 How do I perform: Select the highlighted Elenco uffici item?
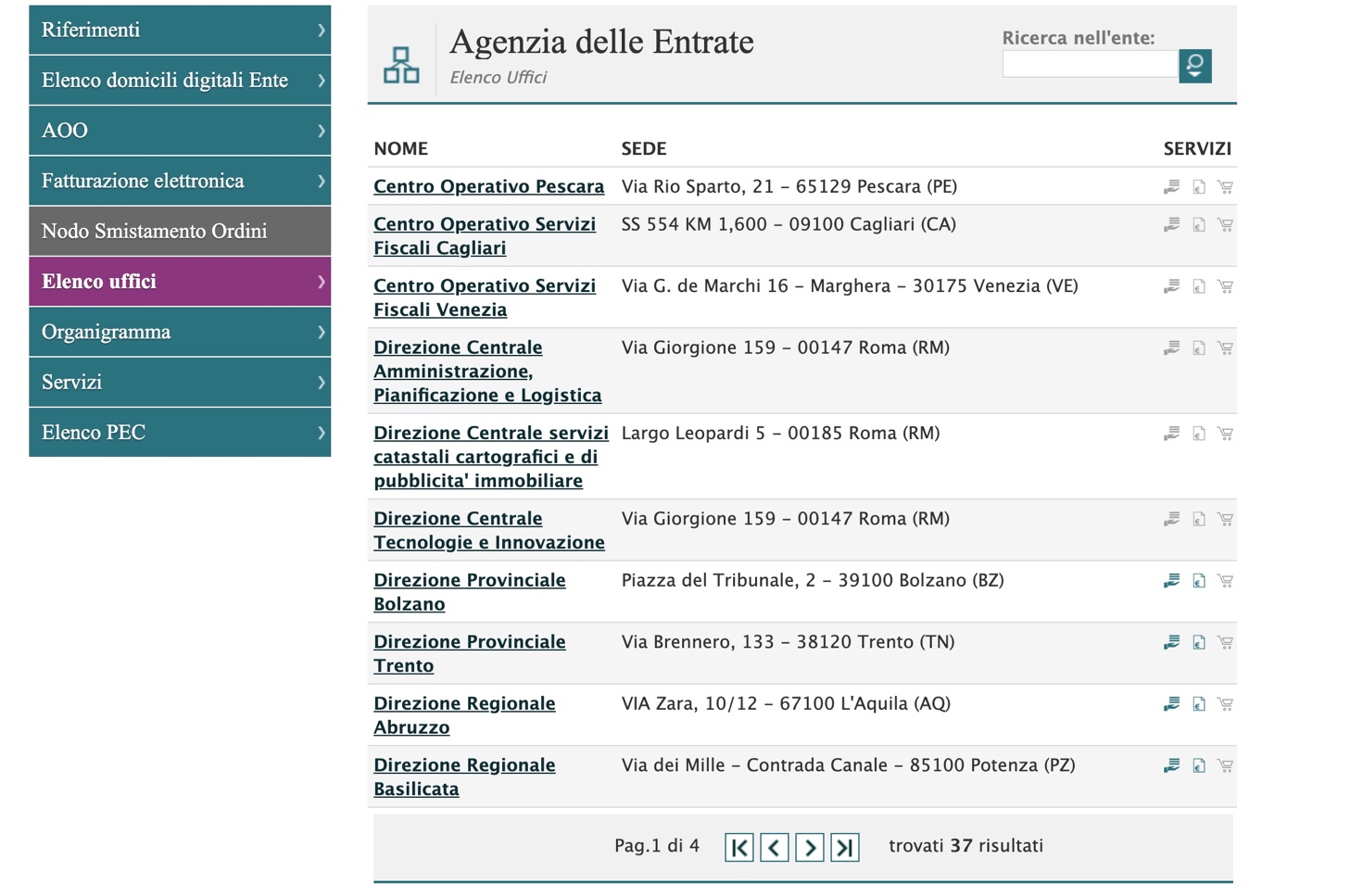tap(180, 282)
